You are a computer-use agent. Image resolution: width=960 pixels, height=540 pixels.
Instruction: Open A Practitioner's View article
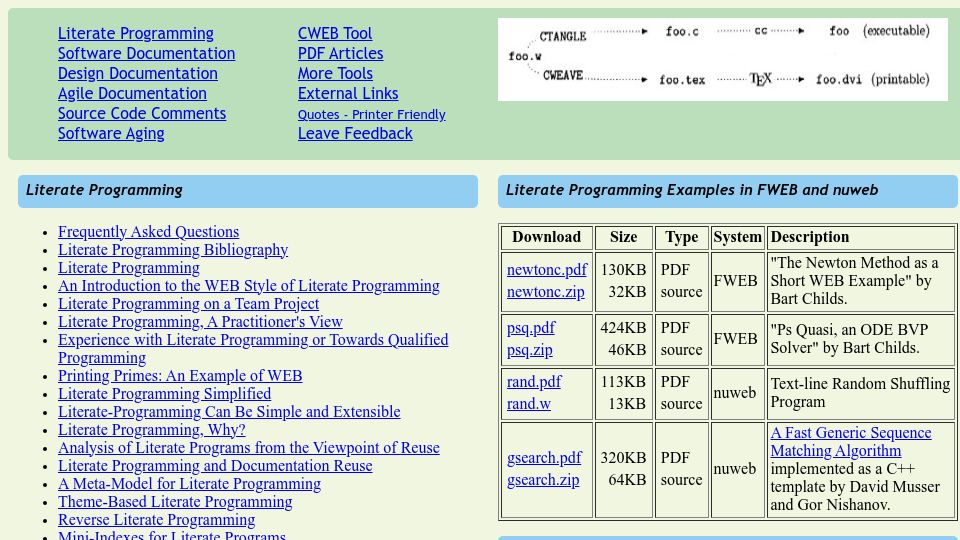(200, 321)
